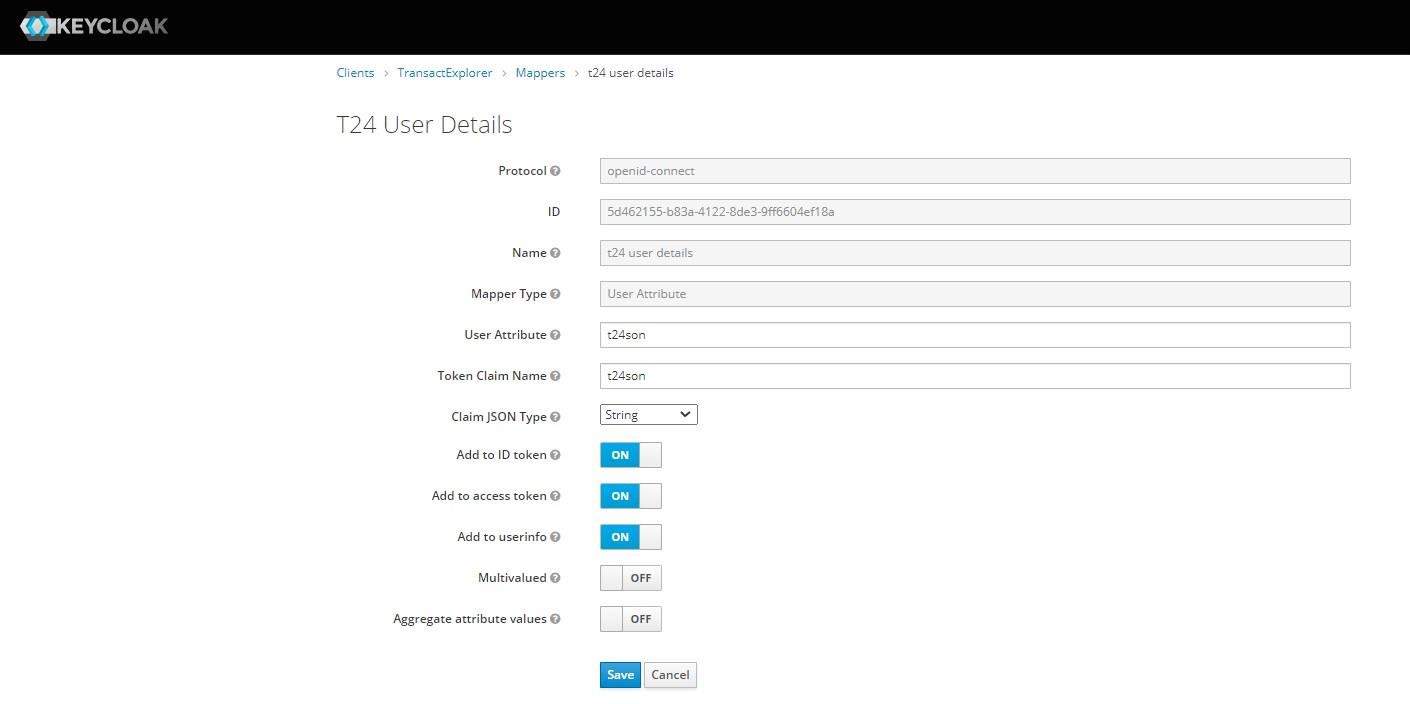Click help icon beside Add to ID token
This screenshot has width=1410, height=704.
555,455
